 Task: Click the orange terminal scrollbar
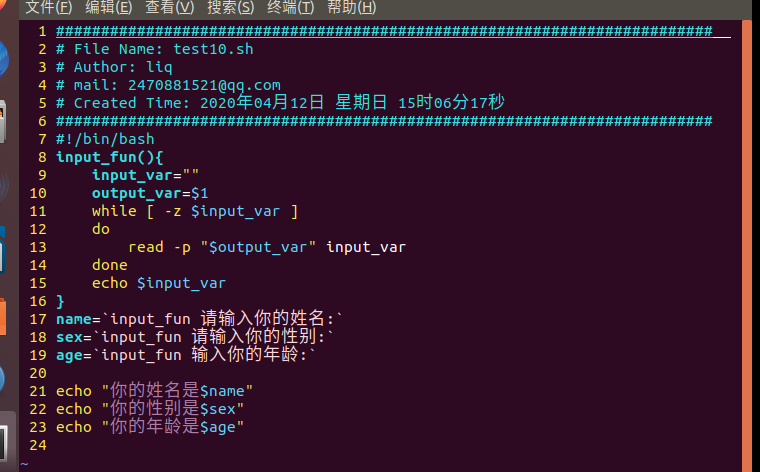(746, 245)
